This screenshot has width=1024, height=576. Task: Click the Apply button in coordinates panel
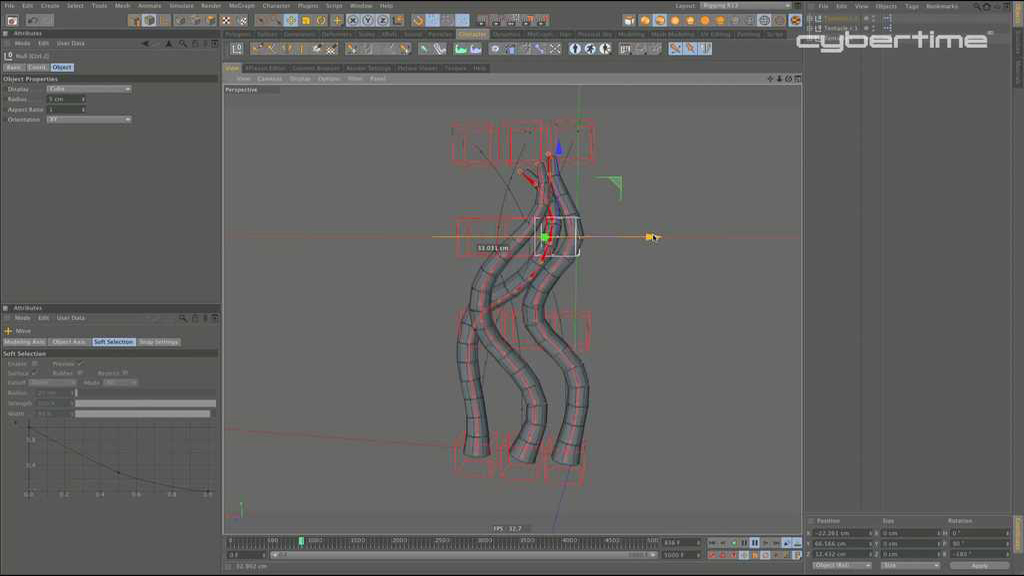click(x=979, y=565)
